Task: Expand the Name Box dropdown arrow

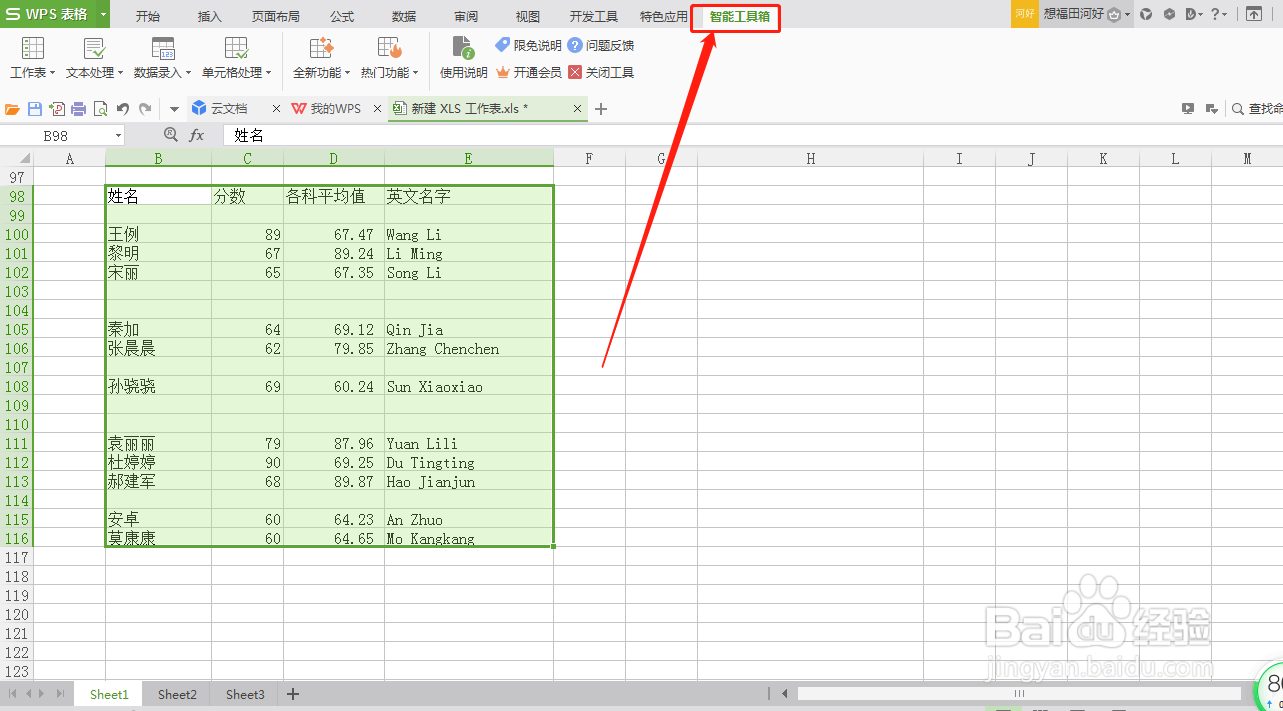Action: [x=118, y=135]
